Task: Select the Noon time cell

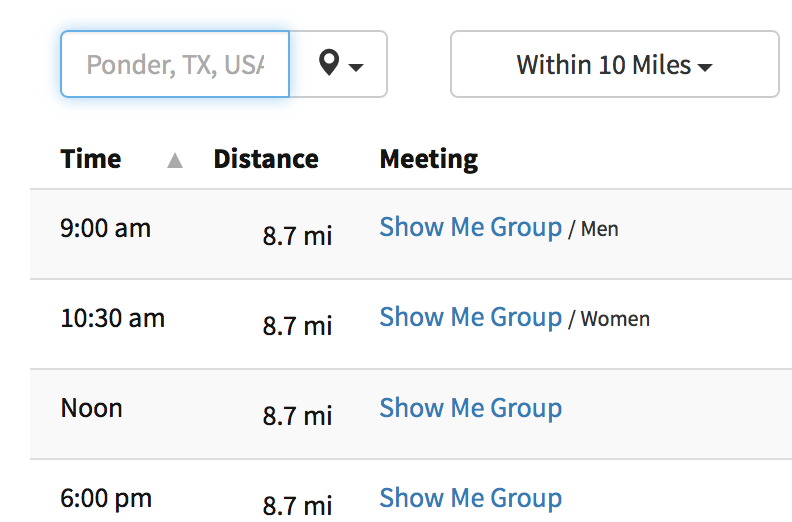Action: click(x=92, y=408)
